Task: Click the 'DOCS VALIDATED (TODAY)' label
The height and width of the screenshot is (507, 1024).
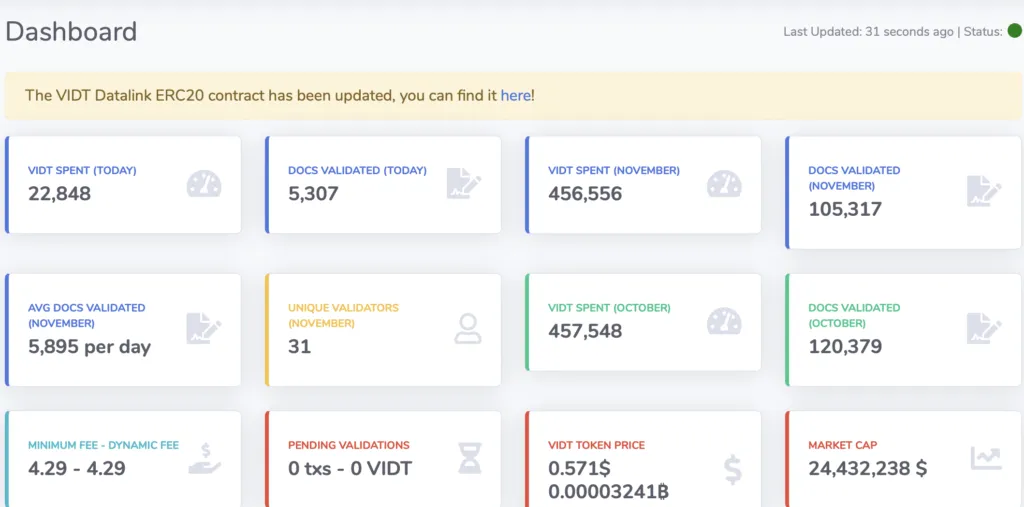Action: pyautogui.click(x=357, y=171)
